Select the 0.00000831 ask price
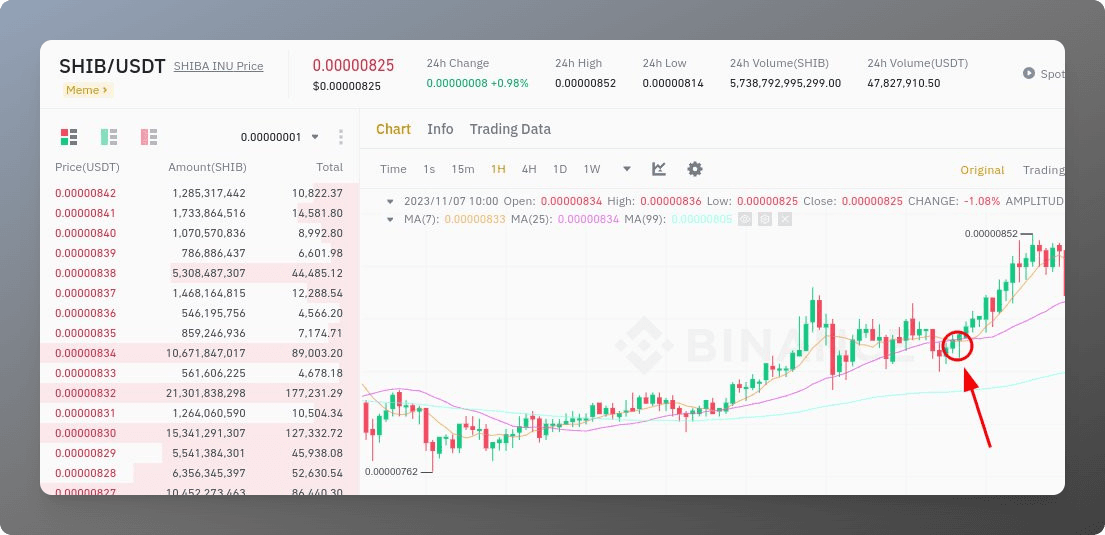The image size is (1105, 535). (x=85, y=413)
